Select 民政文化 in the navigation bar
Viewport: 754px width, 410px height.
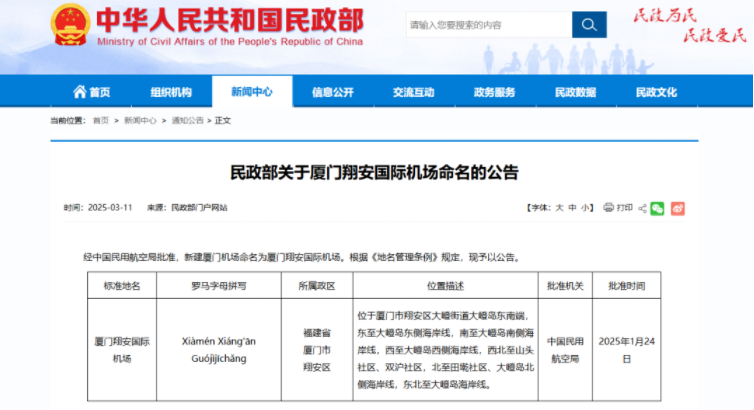(656, 92)
